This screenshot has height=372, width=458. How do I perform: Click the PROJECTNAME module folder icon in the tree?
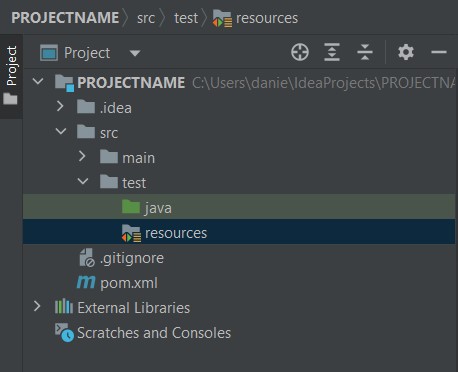(x=64, y=83)
